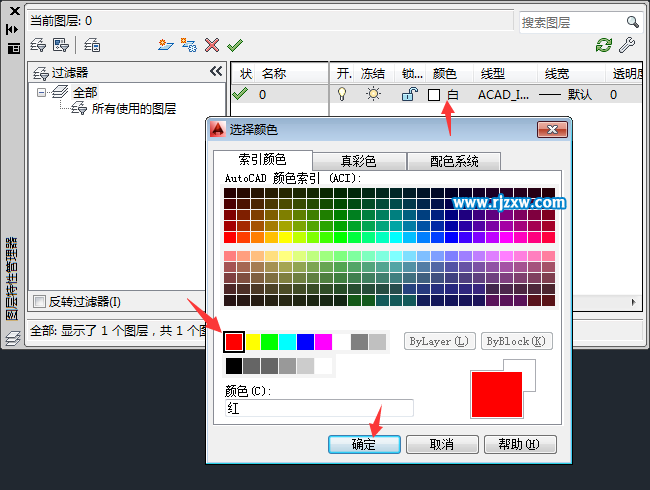650x490 pixels.
Task: Click the layers stack icon at sidebar bottom
Action: [13, 339]
